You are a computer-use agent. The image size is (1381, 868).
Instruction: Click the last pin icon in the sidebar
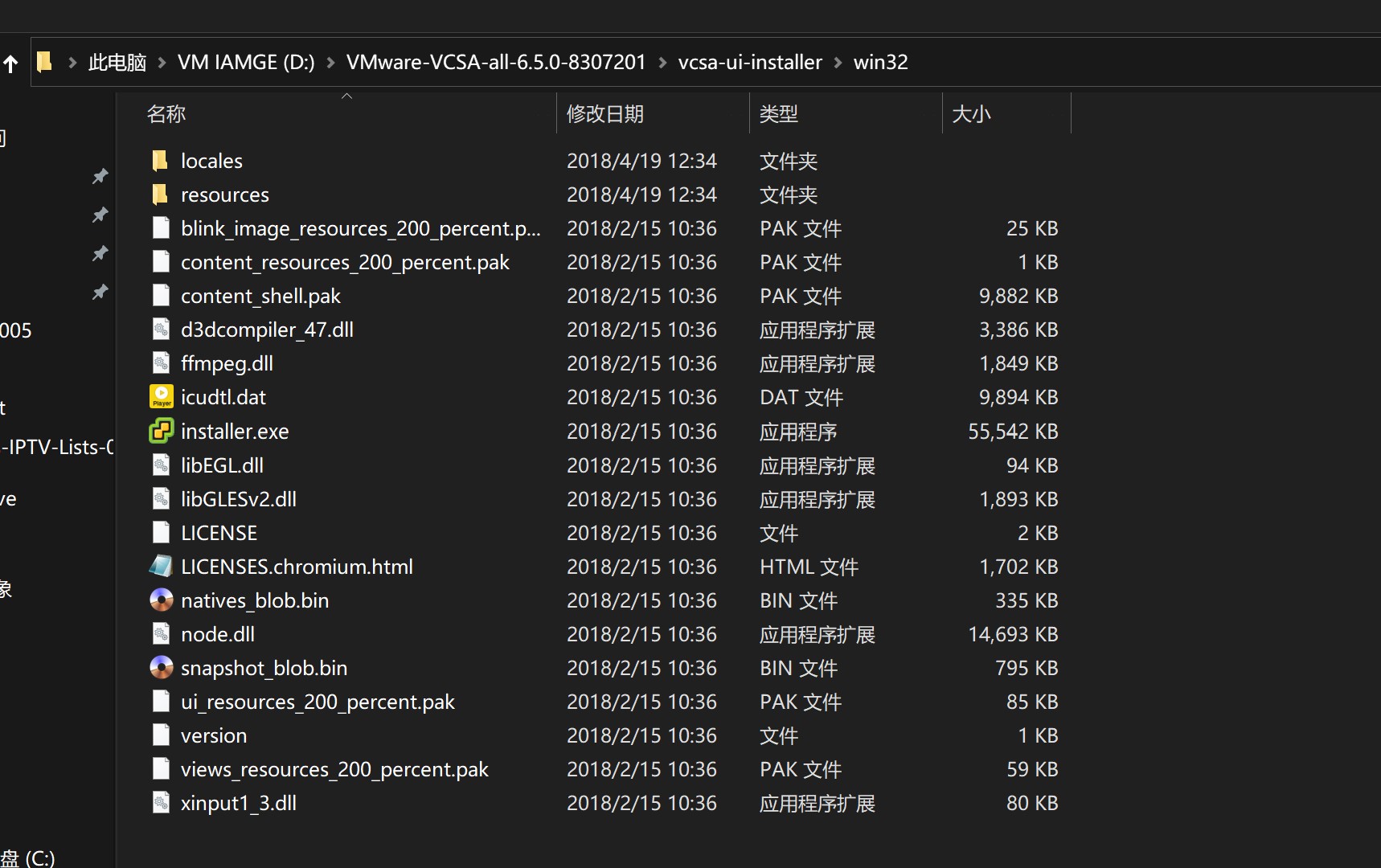(x=100, y=292)
